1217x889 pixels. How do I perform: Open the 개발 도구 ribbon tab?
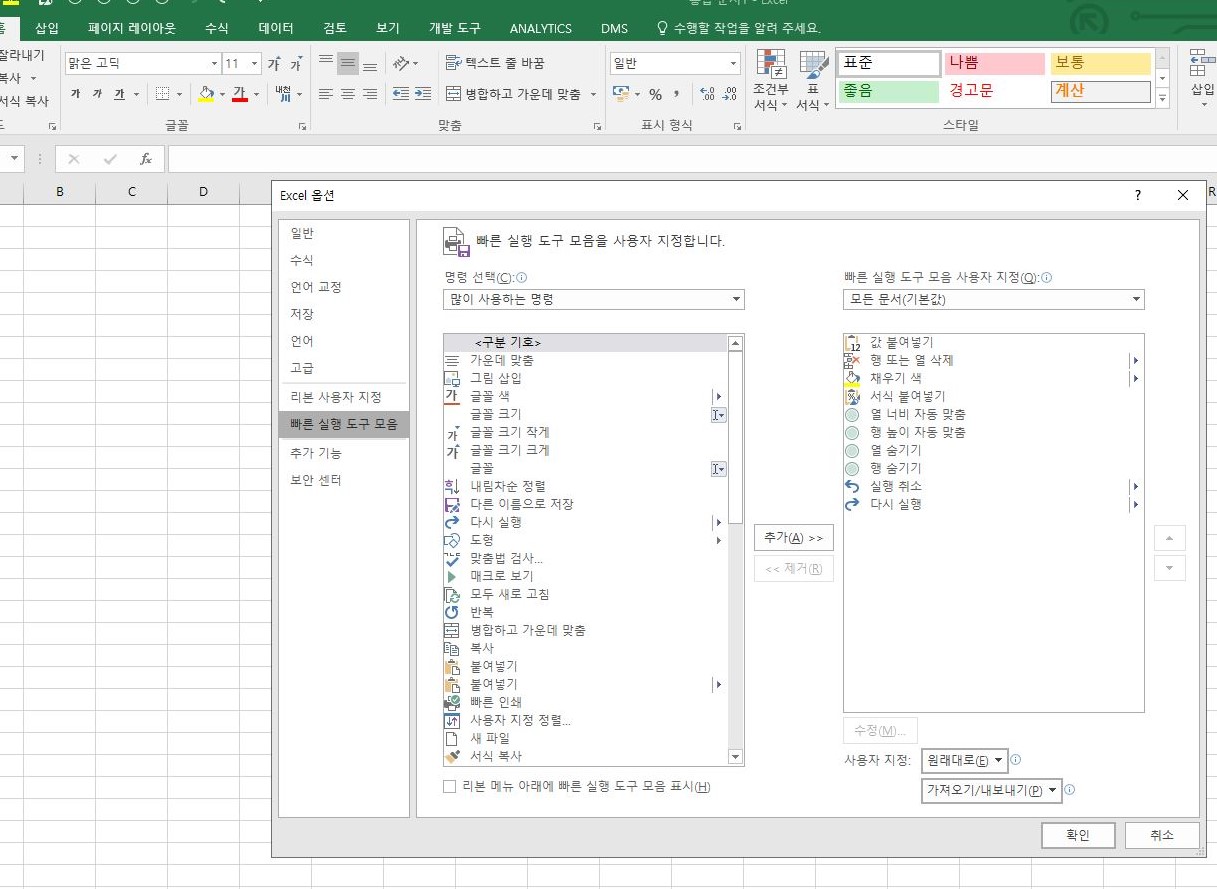455,28
